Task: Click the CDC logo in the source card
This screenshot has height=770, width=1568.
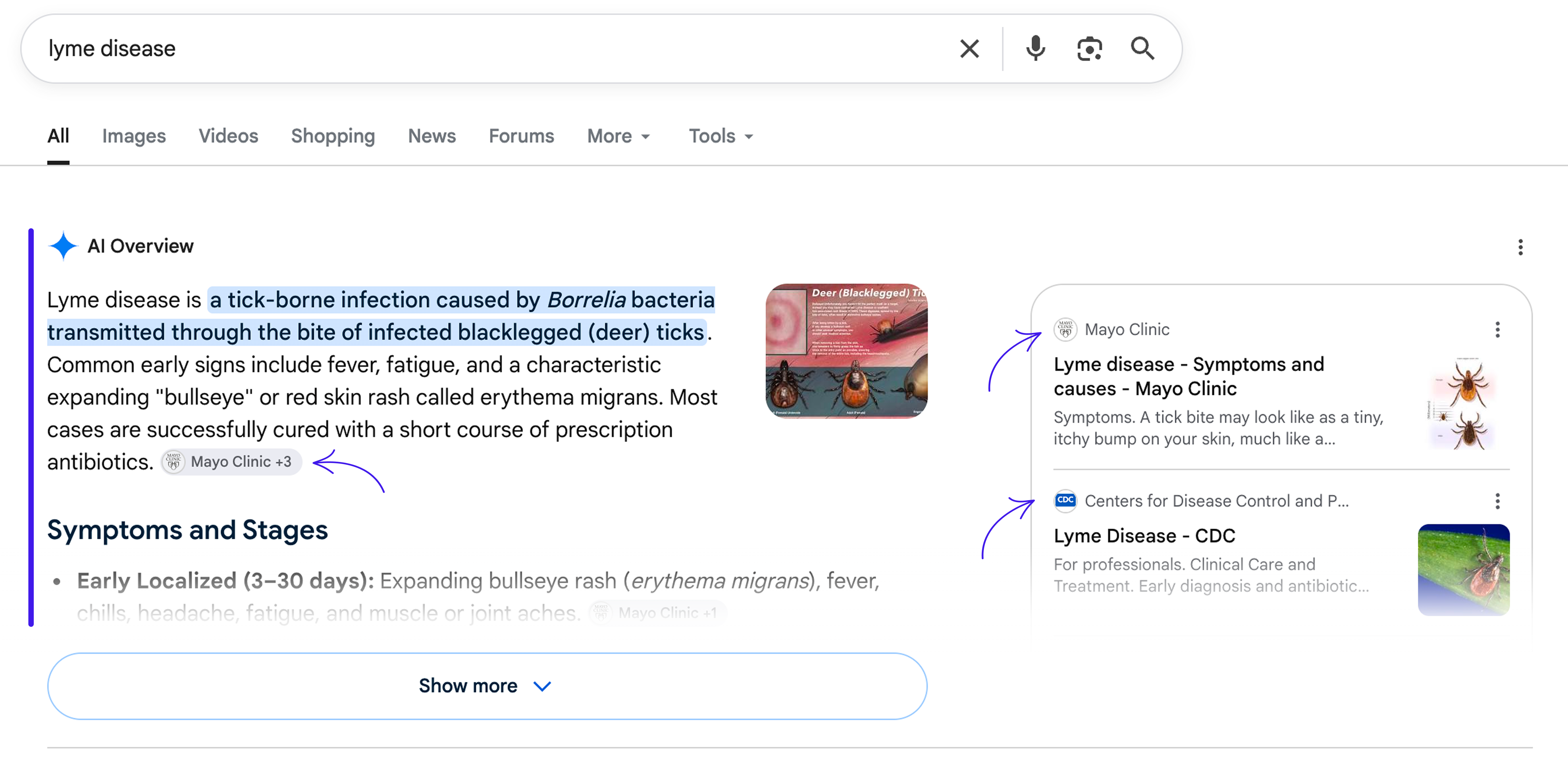Action: [x=1065, y=500]
